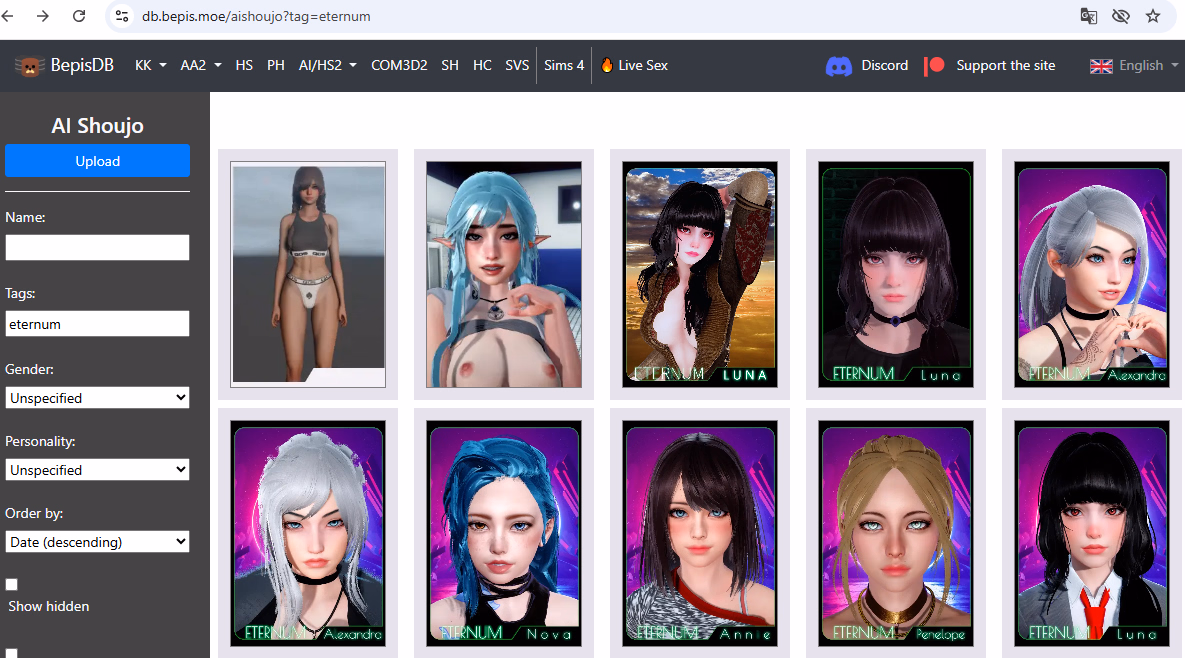
Task: Open the Eternum Penelope card thumbnail
Action: pyautogui.click(x=895, y=532)
